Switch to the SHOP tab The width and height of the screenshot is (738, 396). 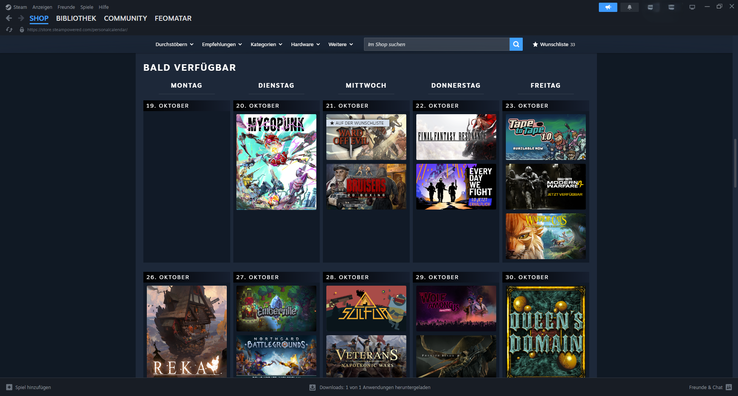(x=39, y=18)
